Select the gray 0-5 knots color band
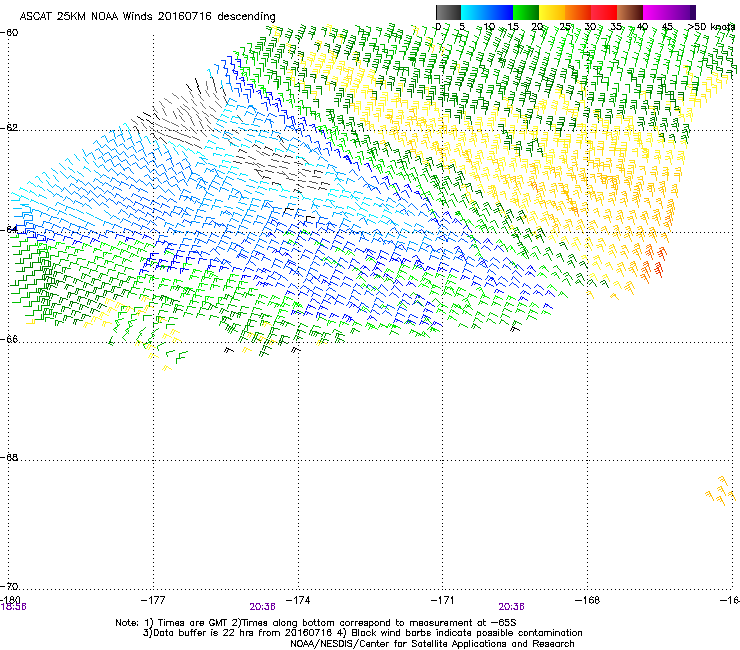This screenshot has height=650, width=740. coord(448,12)
